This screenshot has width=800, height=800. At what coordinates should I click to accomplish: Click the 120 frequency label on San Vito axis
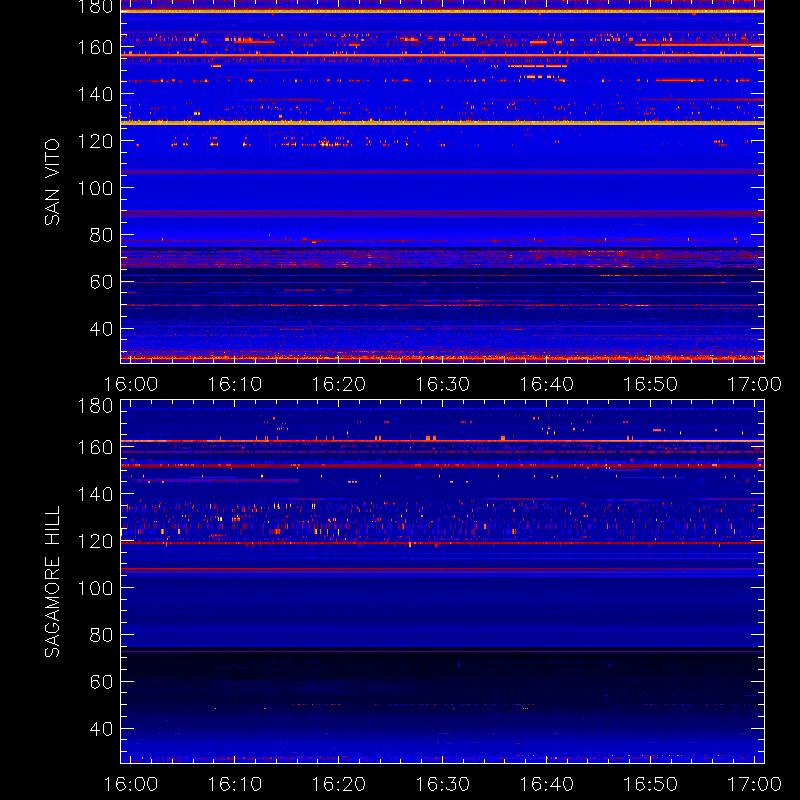(95, 141)
